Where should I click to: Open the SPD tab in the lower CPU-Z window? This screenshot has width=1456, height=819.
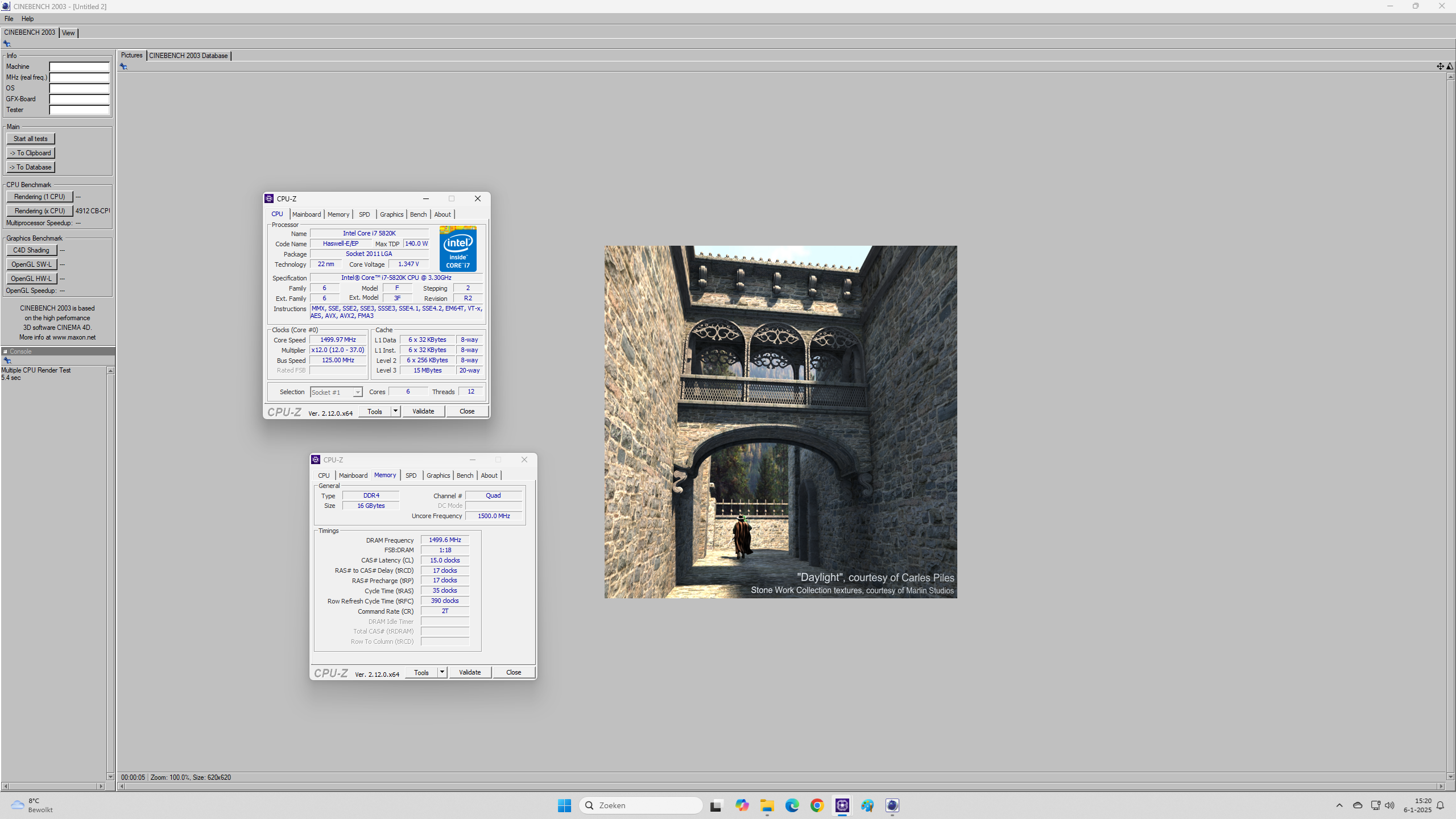click(x=411, y=475)
